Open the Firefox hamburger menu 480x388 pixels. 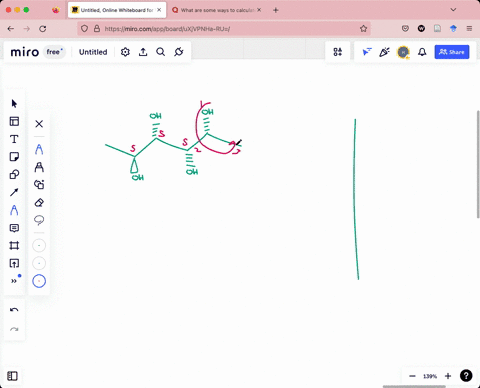point(469,29)
